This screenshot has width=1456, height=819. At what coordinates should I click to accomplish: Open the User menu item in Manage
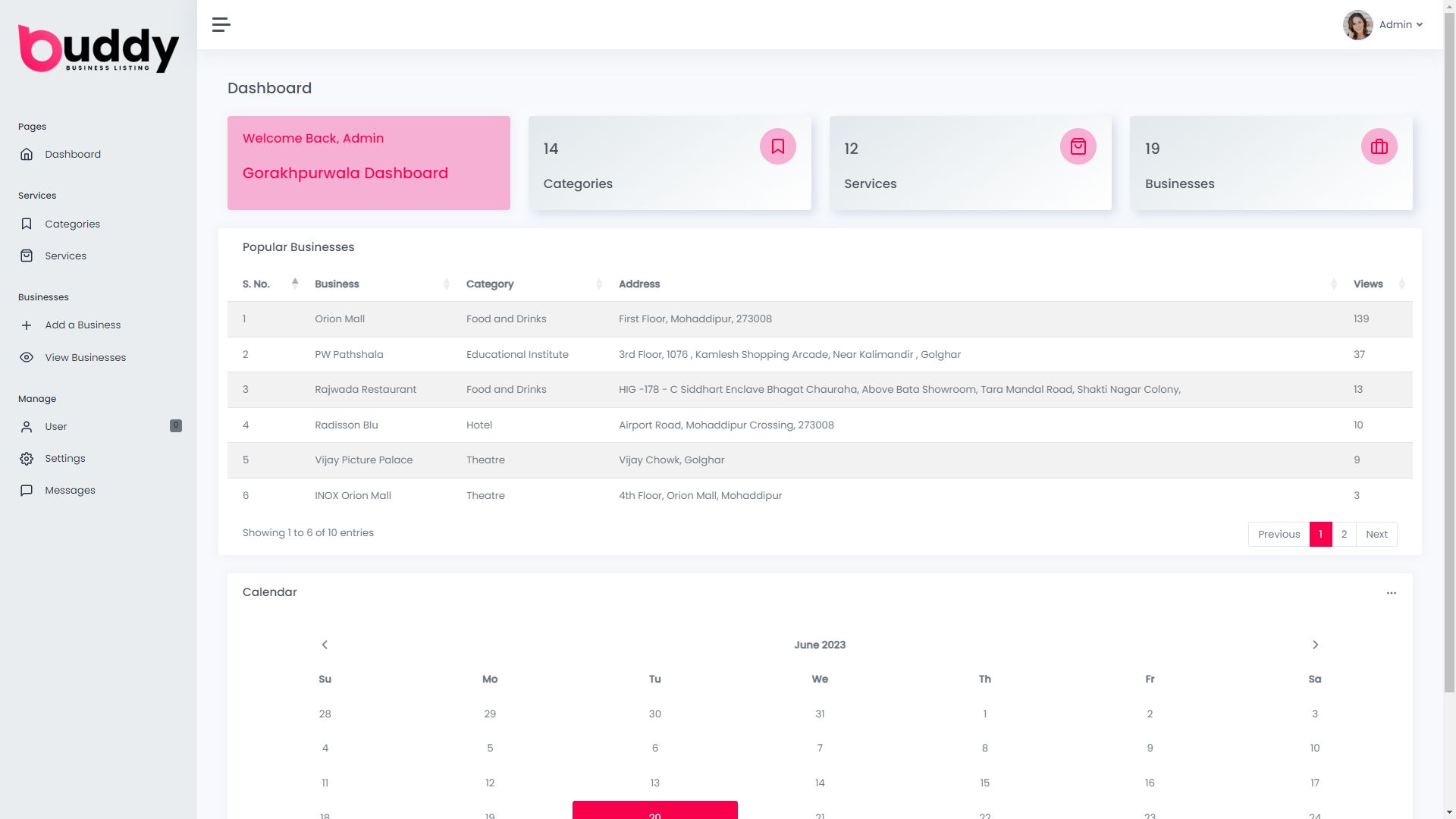pyautogui.click(x=56, y=427)
